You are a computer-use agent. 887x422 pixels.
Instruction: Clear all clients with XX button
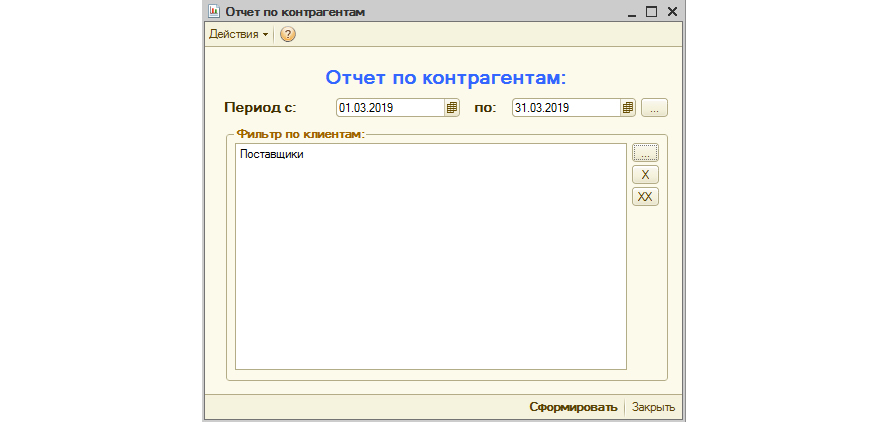tap(645, 197)
